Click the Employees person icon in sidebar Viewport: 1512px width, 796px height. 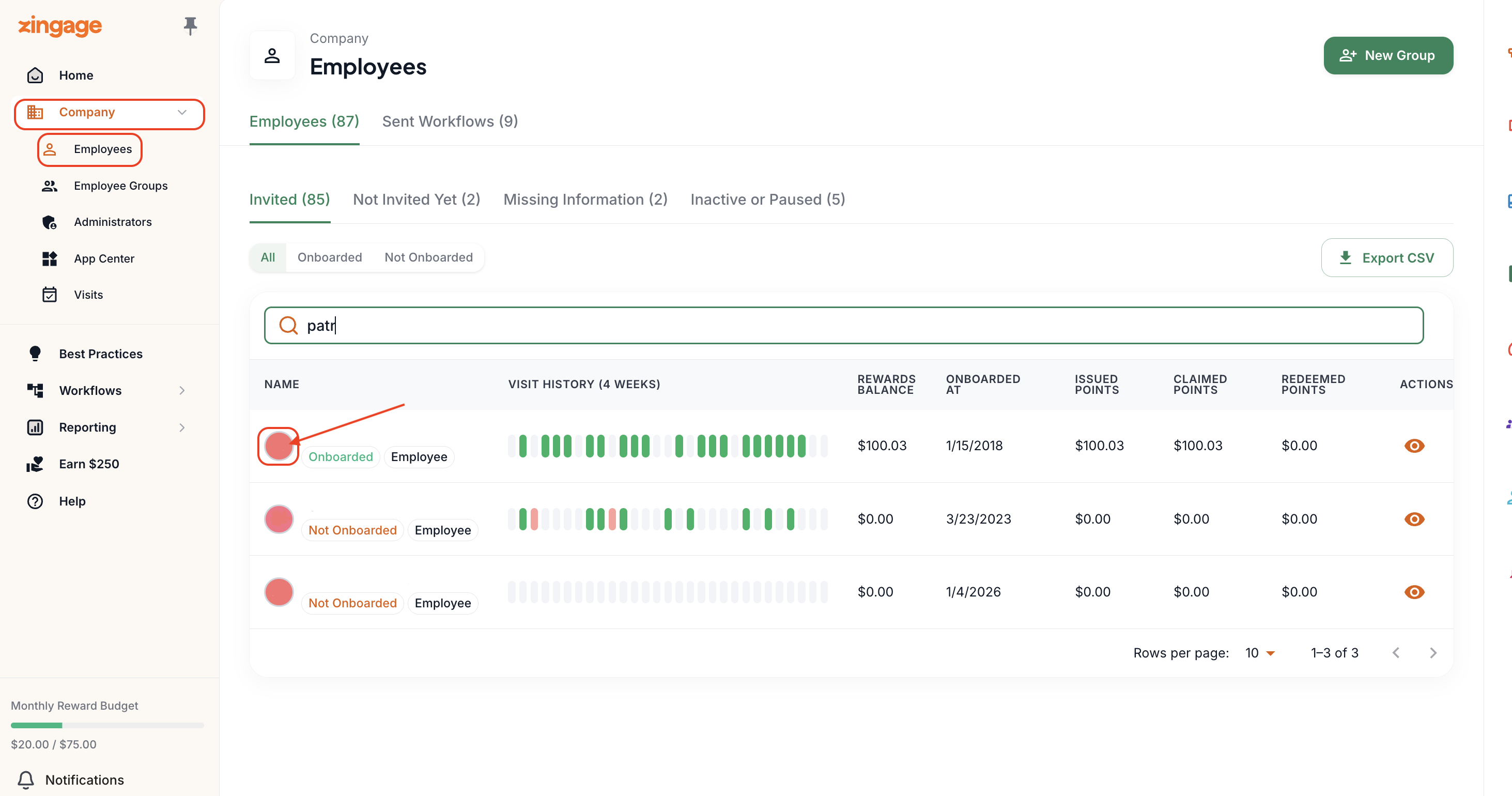pos(50,149)
